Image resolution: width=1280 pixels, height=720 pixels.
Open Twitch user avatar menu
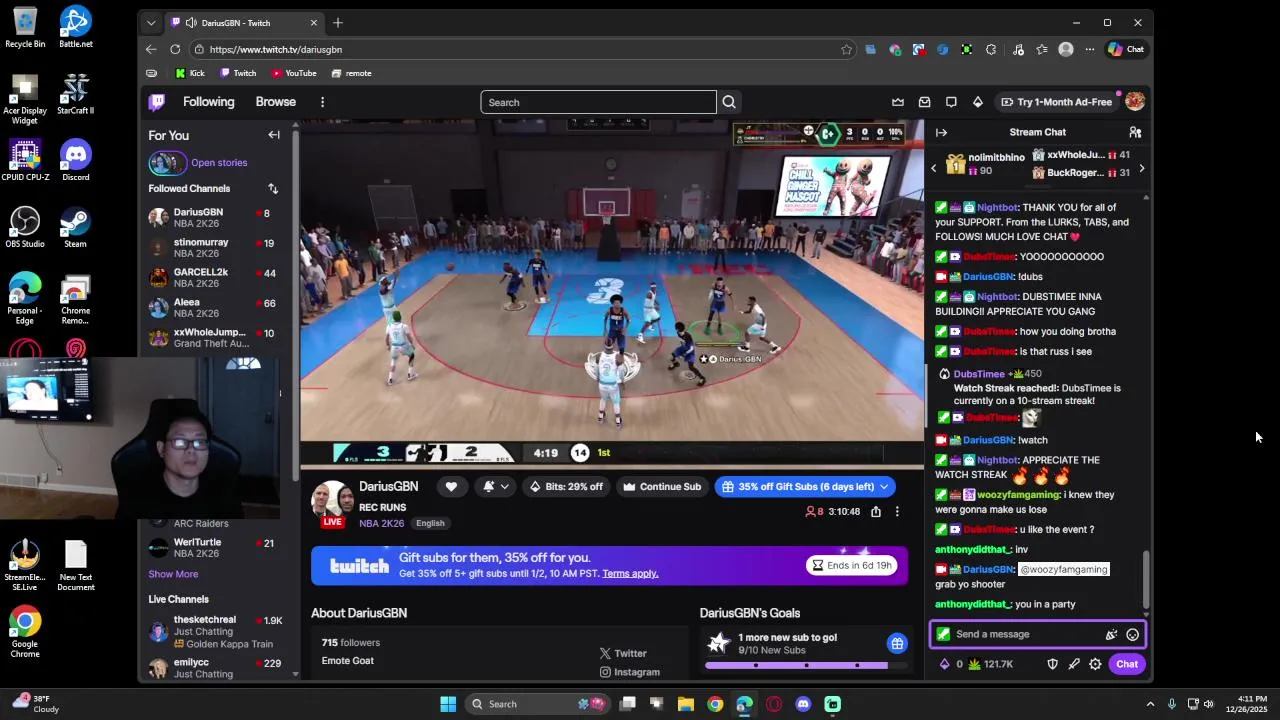(x=1134, y=101)
